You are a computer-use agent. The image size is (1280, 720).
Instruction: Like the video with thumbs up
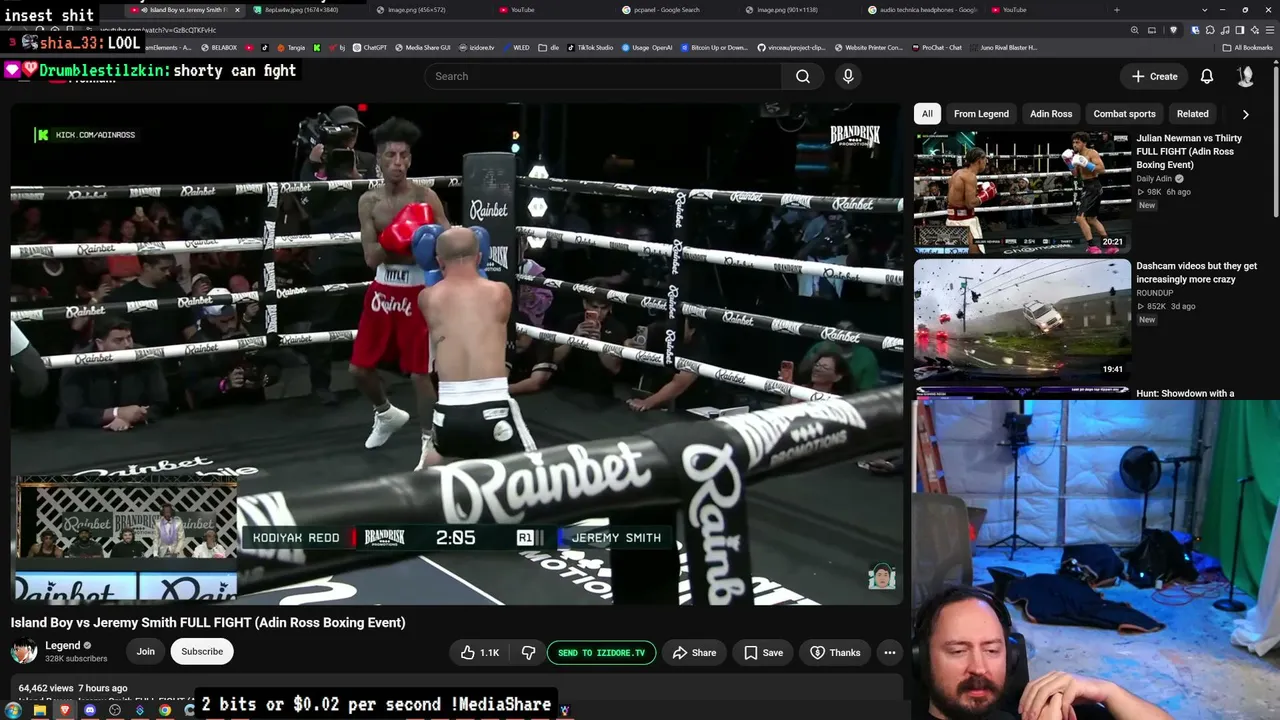pos(480,653)
